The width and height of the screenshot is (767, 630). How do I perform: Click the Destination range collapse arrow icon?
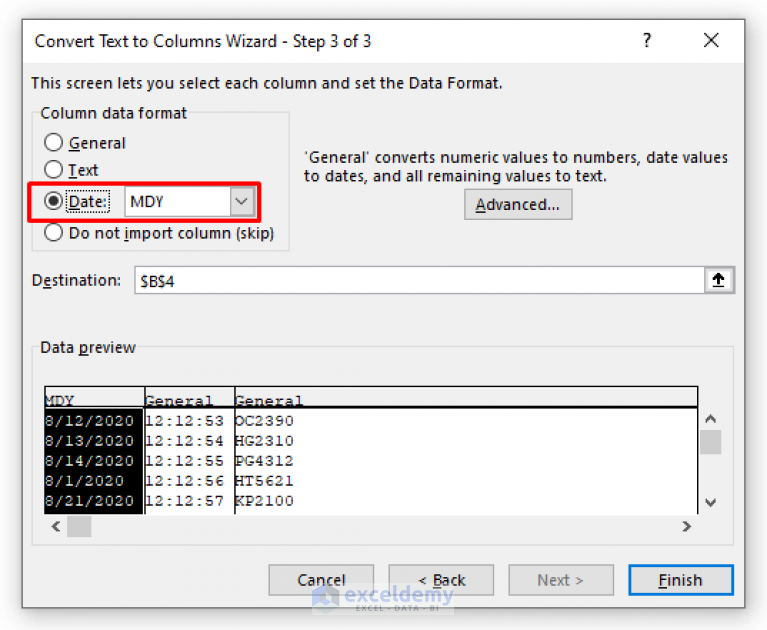[x=718, y=280]
